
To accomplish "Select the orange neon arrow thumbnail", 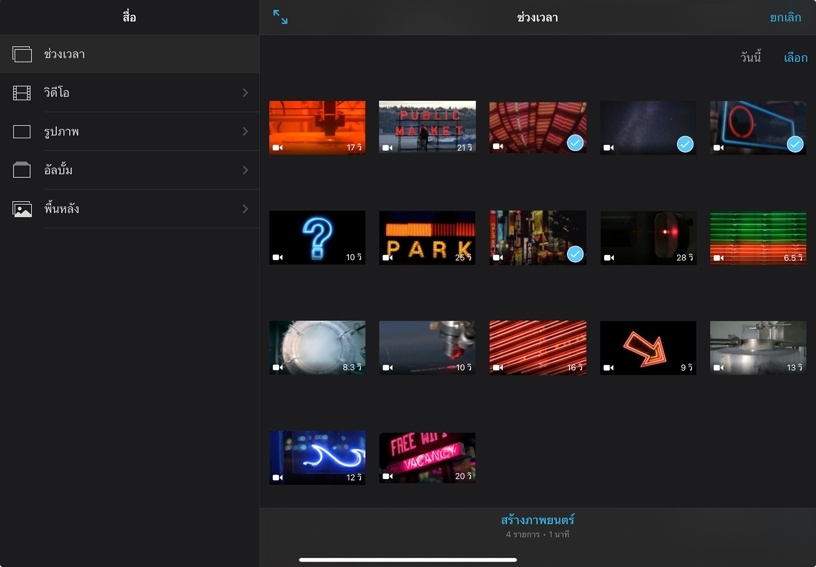I will tap(647, 347).
